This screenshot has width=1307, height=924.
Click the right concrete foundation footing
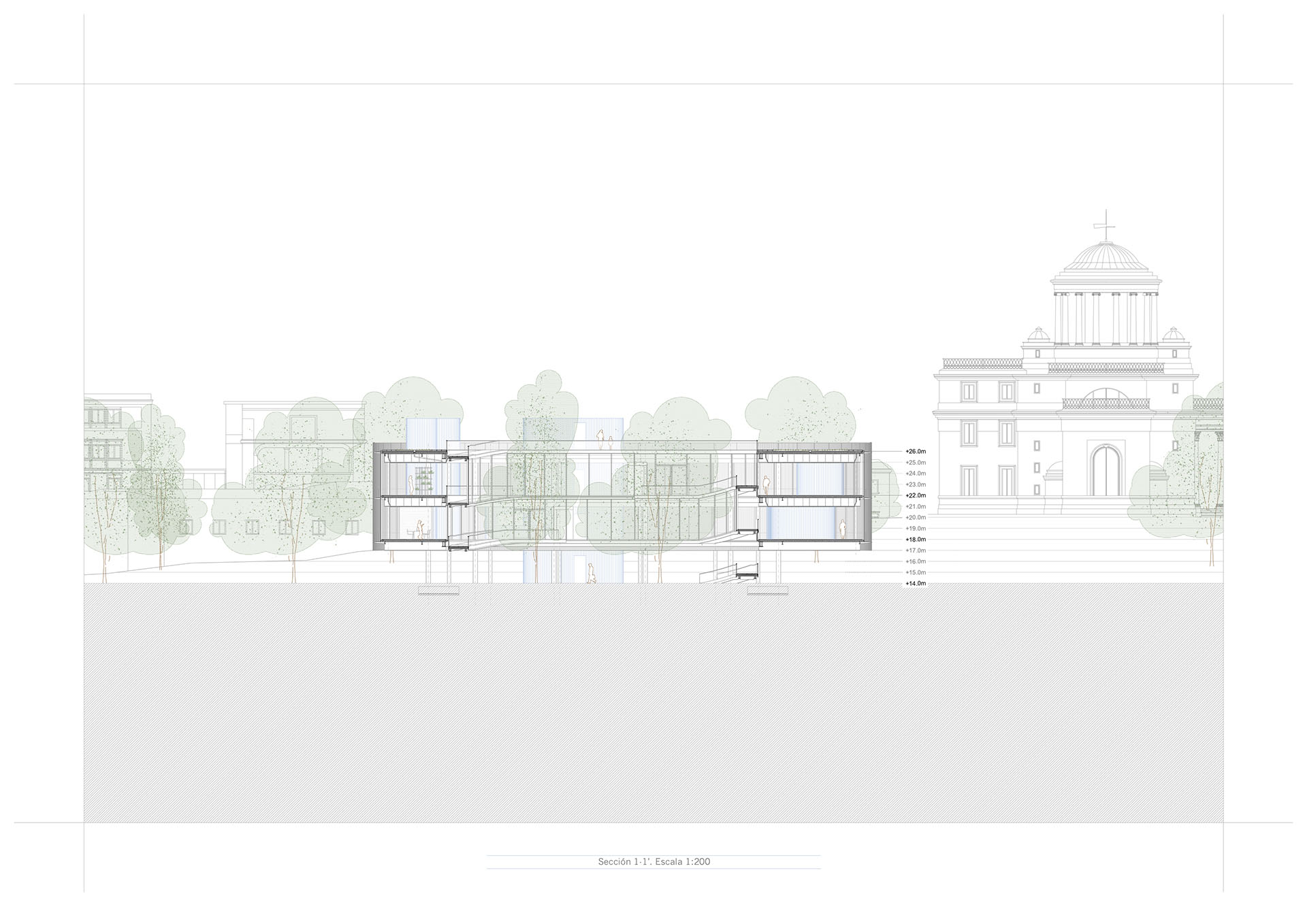tap(767, 591)
